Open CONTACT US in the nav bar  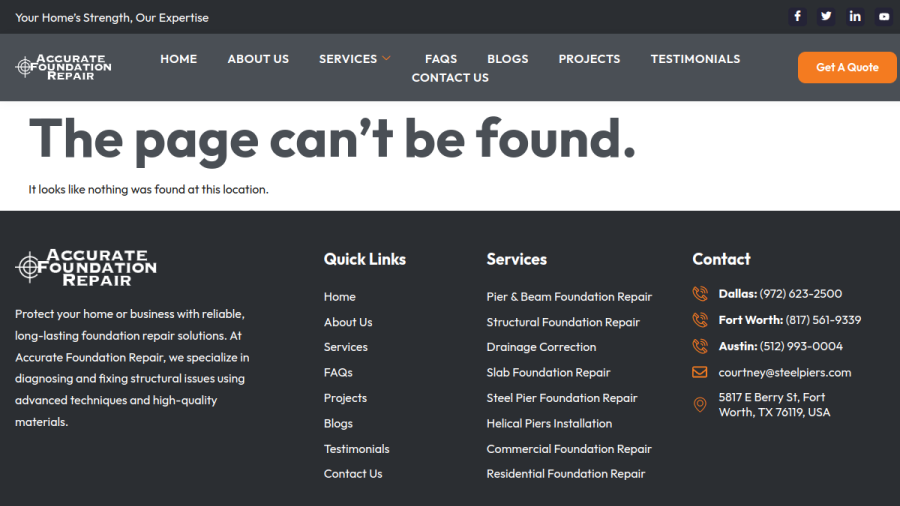coord(450,77)
